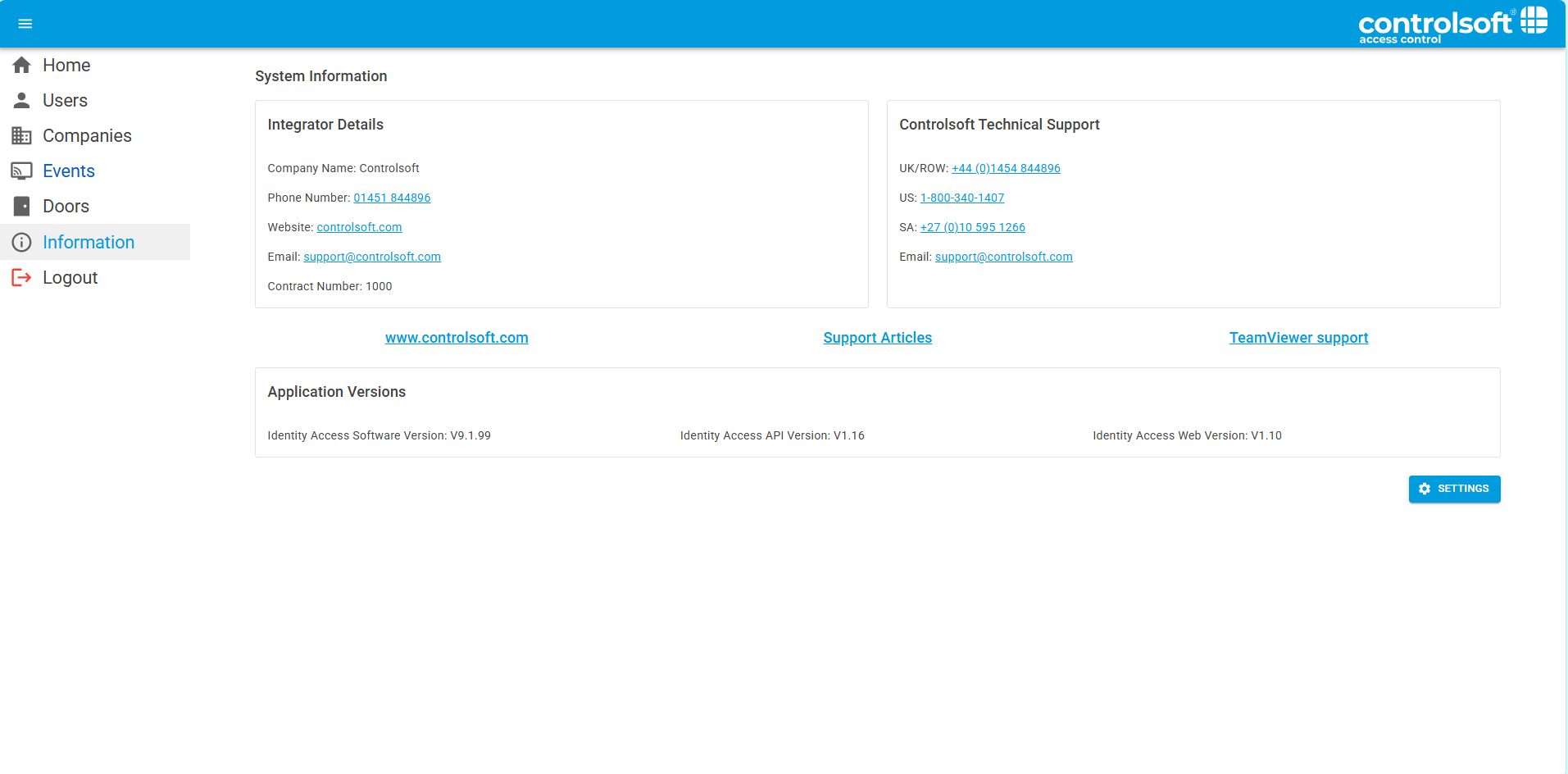Open the Settings button label
Image resolution: width=1568 pixels, height=774 pixels.
pyautogui.click(x=1463, y=489)
